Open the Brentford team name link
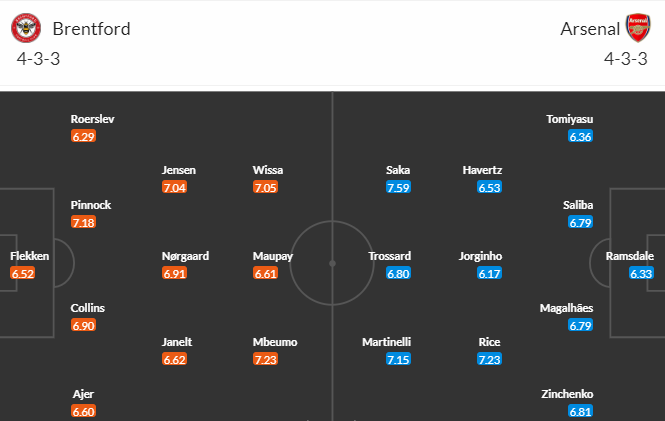Viewport: 665px width, 421px height. [x=92, y=29]
